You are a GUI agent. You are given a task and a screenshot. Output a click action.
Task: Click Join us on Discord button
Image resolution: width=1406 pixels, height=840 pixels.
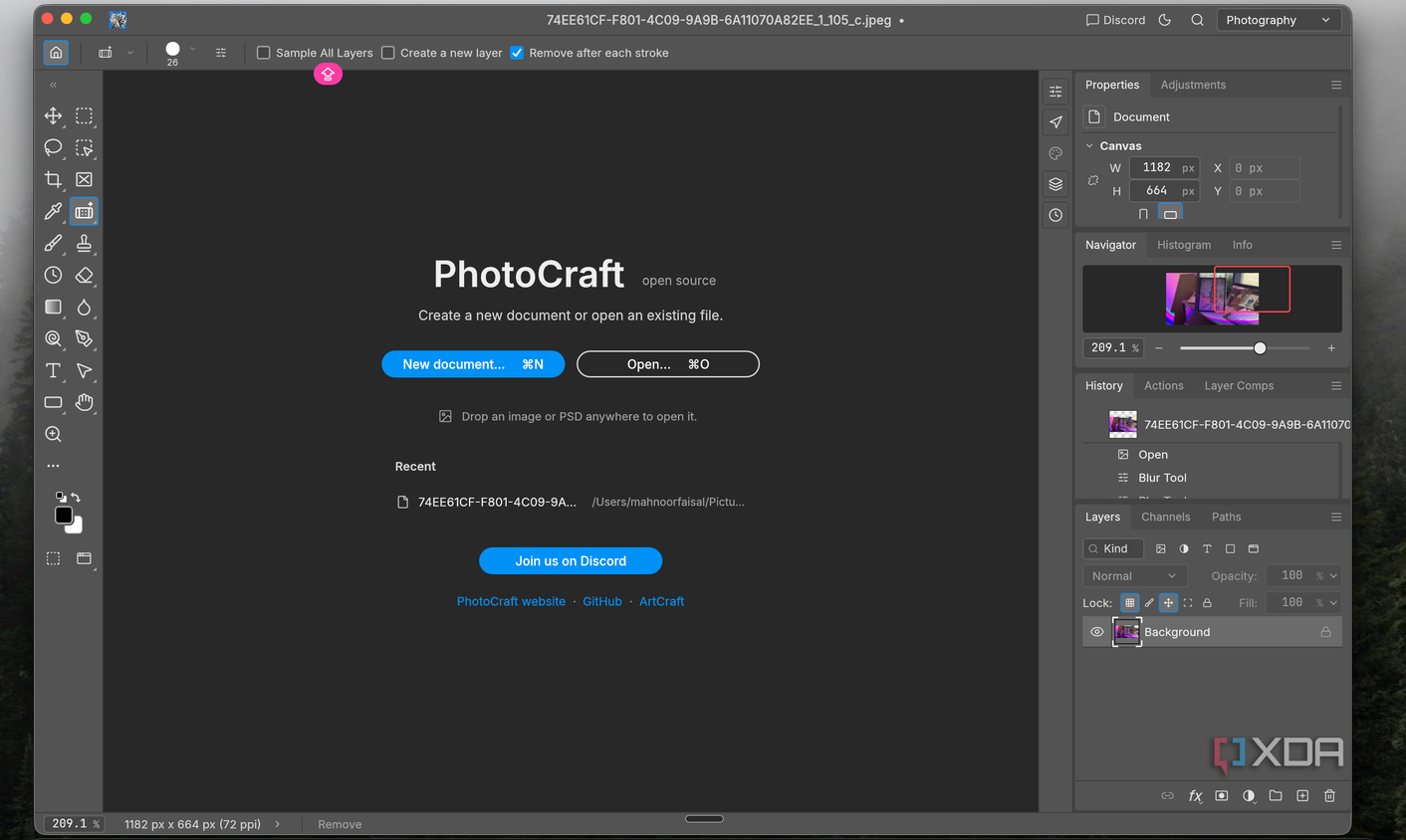pos(571,561)
